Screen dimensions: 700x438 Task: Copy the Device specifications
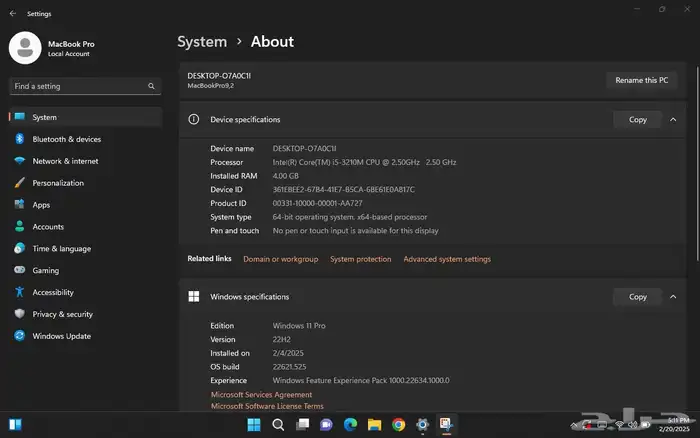pyautogui.click(x=637, y=120)
